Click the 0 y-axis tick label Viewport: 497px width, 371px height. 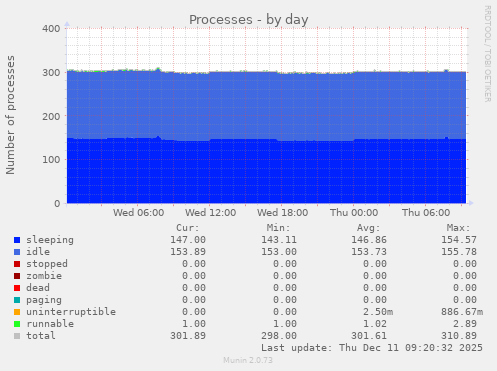pos(57,204)
